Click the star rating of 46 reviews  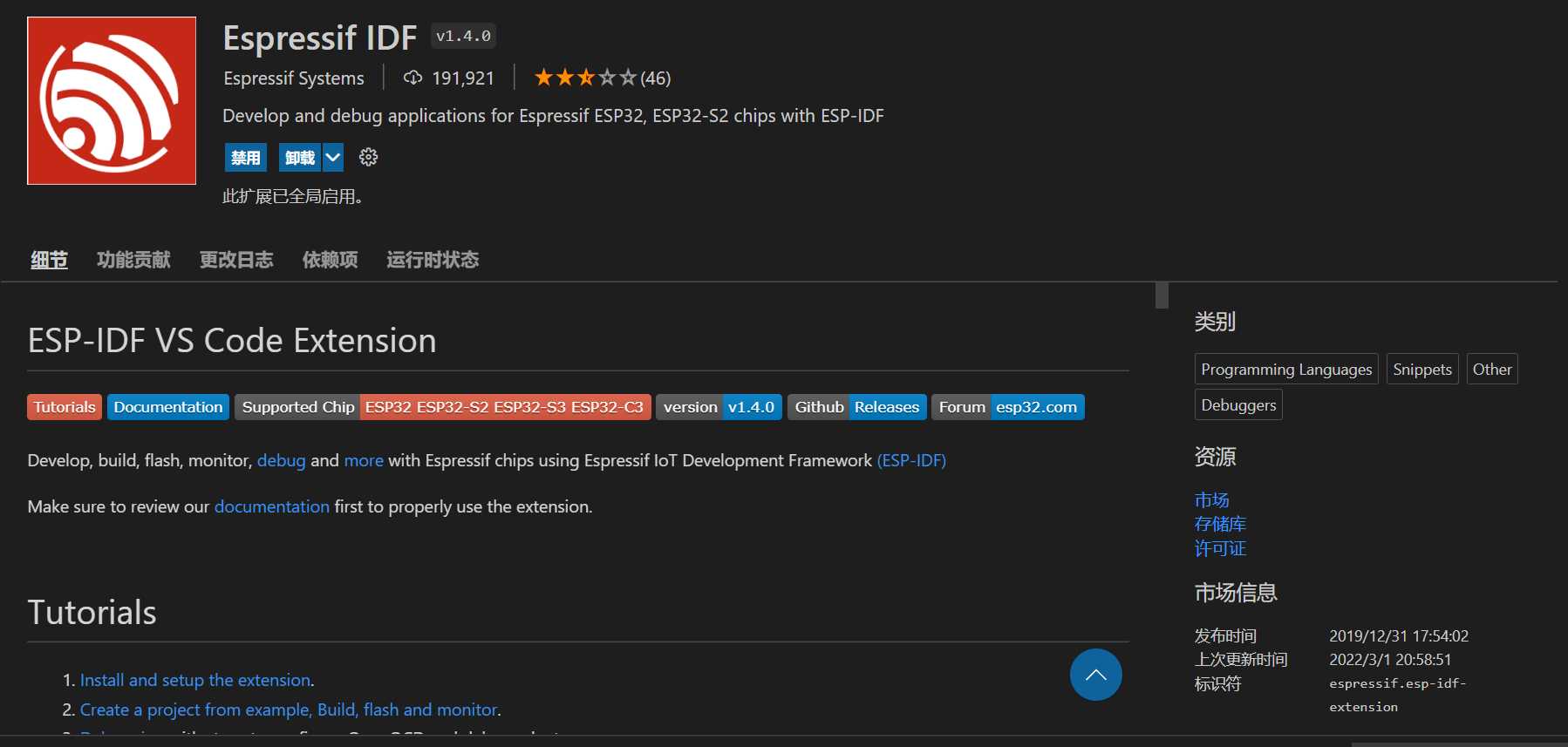click(602, 78)
